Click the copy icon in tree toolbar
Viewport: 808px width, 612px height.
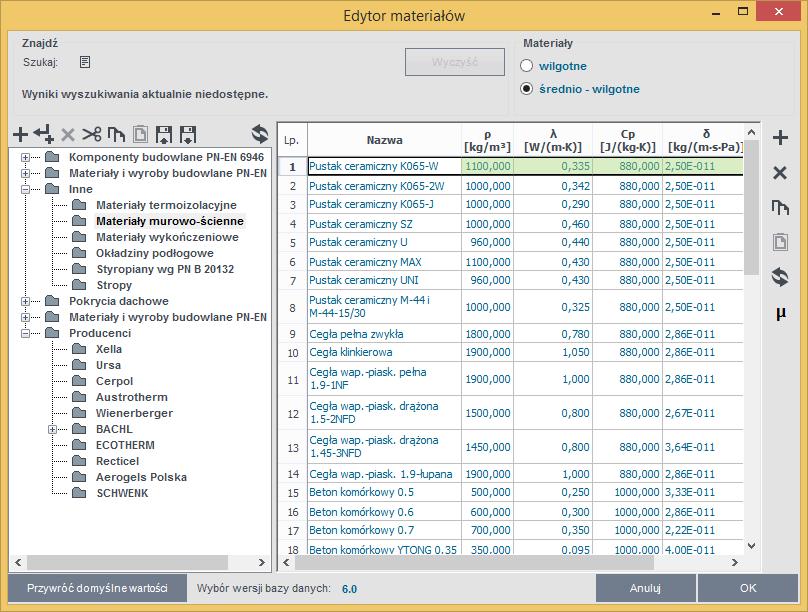coord(116,135)
